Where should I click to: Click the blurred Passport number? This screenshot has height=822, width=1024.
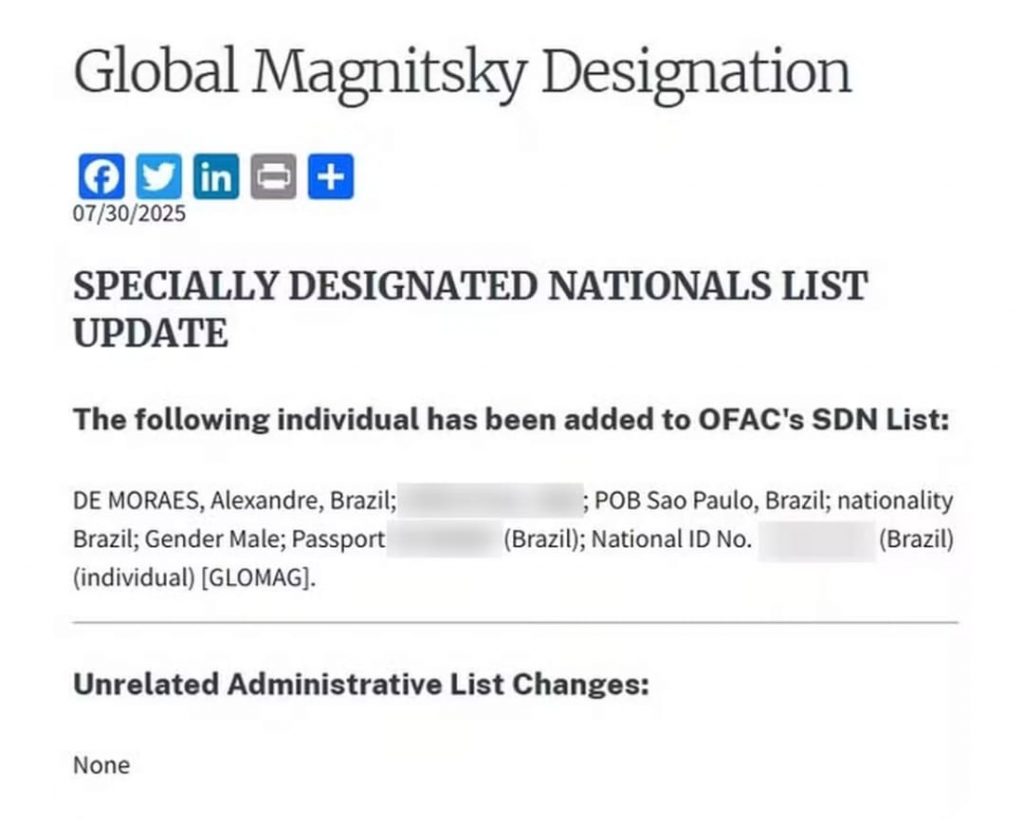coord(444,539)
